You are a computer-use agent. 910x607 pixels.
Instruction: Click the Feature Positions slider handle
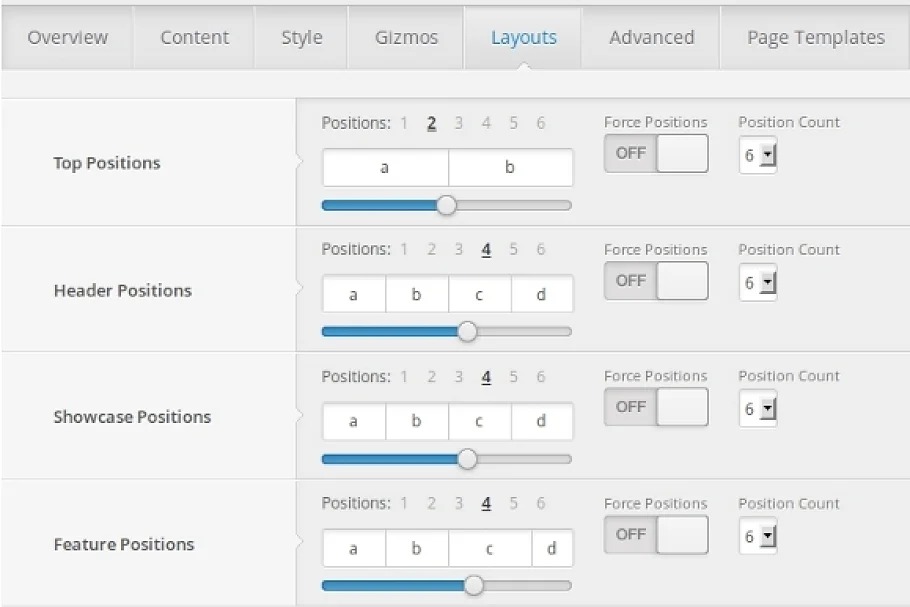474,585
